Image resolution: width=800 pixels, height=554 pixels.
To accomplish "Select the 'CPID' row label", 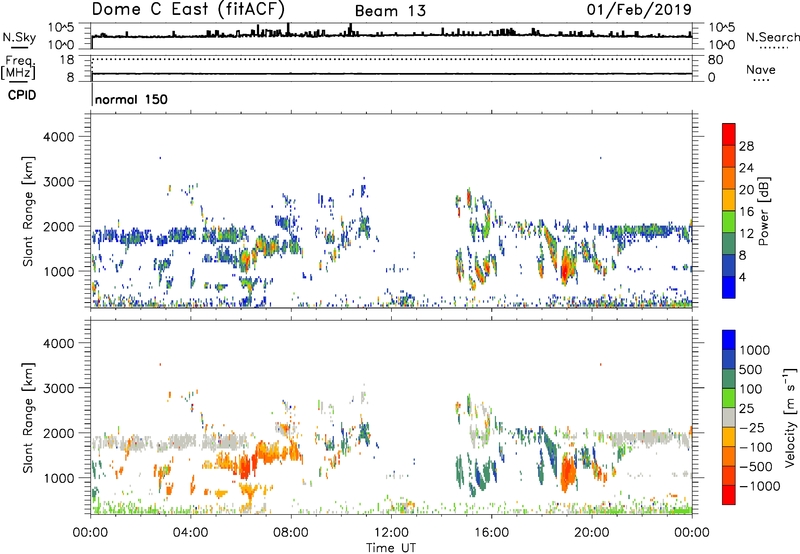I will point(22,95).
